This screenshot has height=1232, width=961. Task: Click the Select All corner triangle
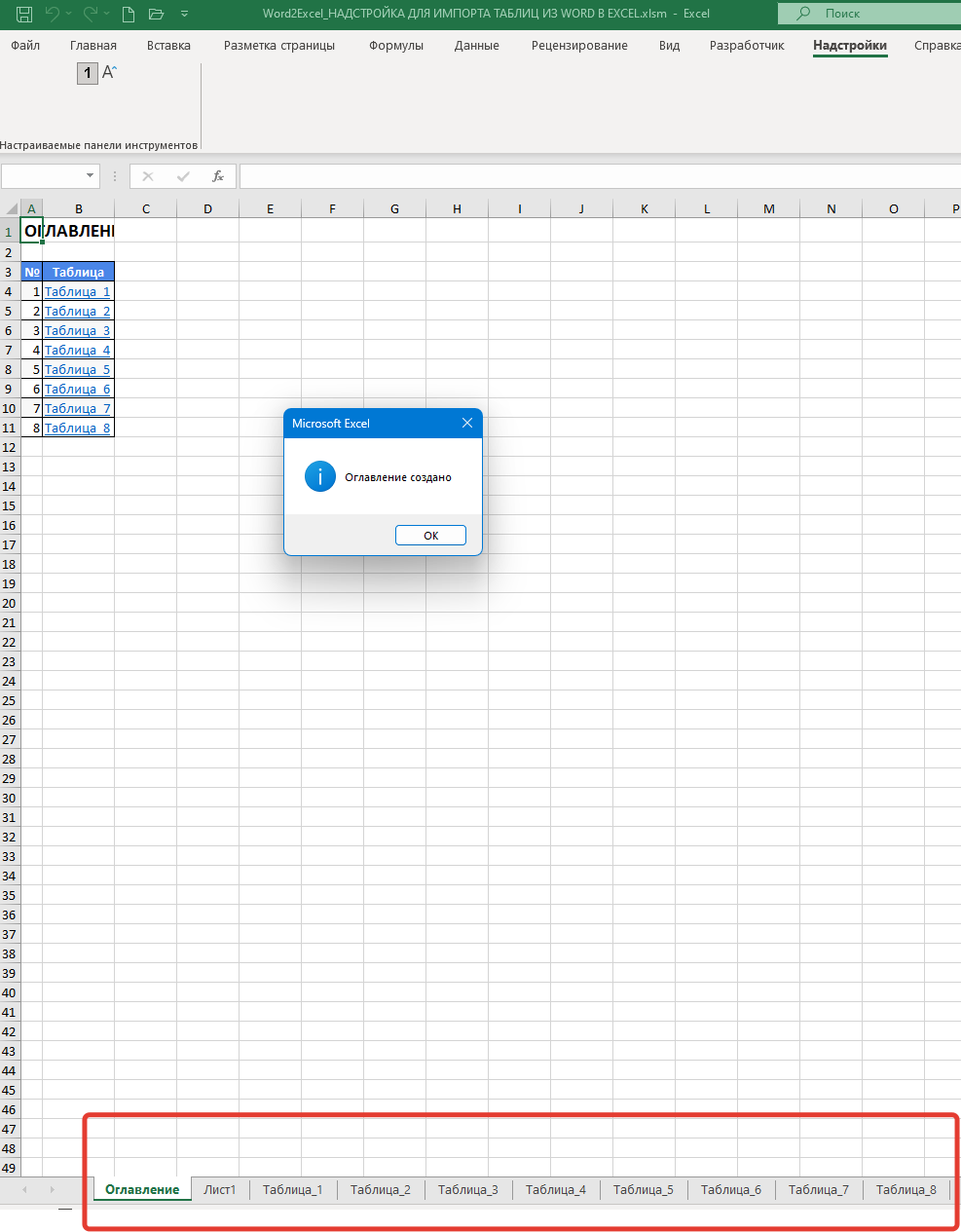click(x=12, y=208)
